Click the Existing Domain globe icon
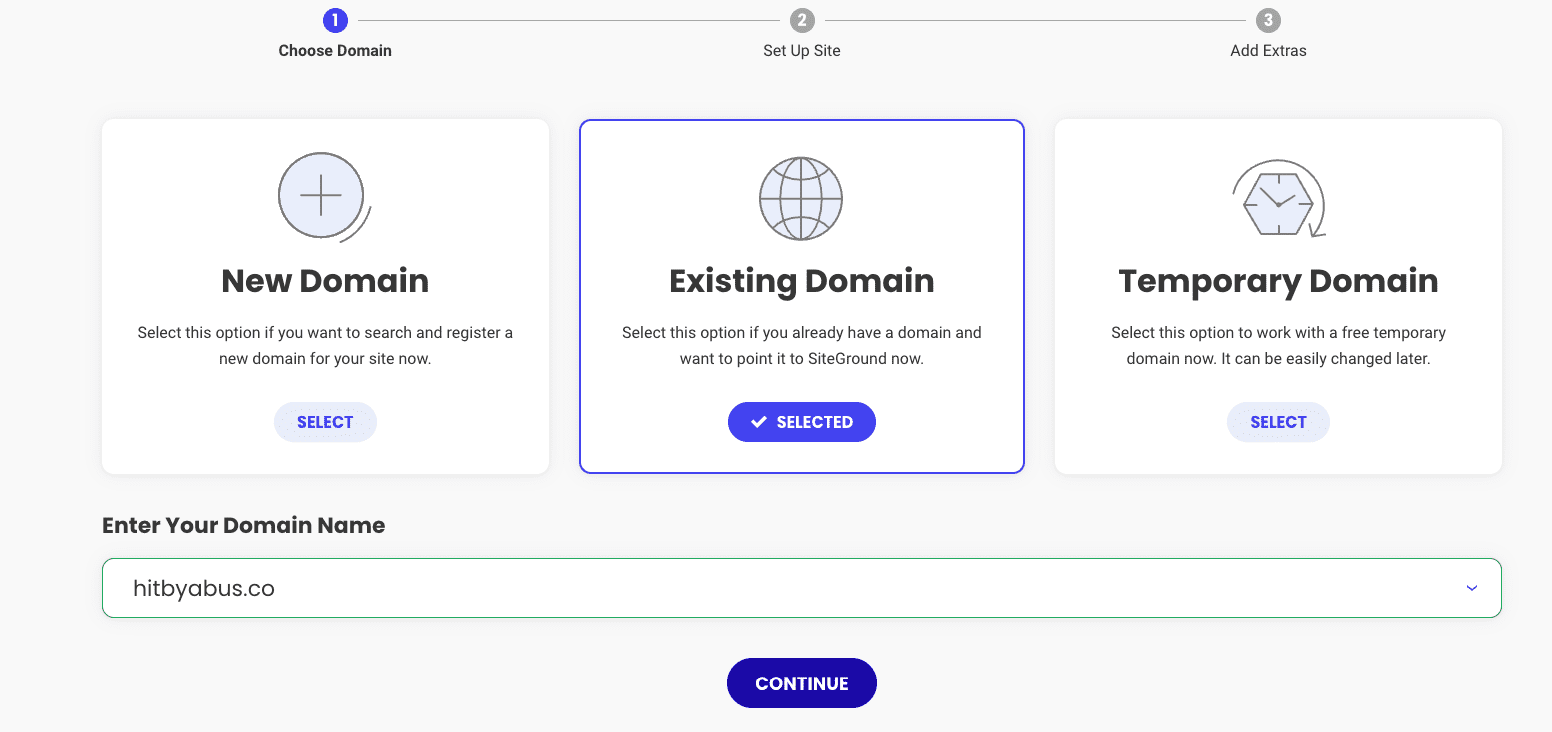The height and width of the screenshot is (732, 1552). 801,198
